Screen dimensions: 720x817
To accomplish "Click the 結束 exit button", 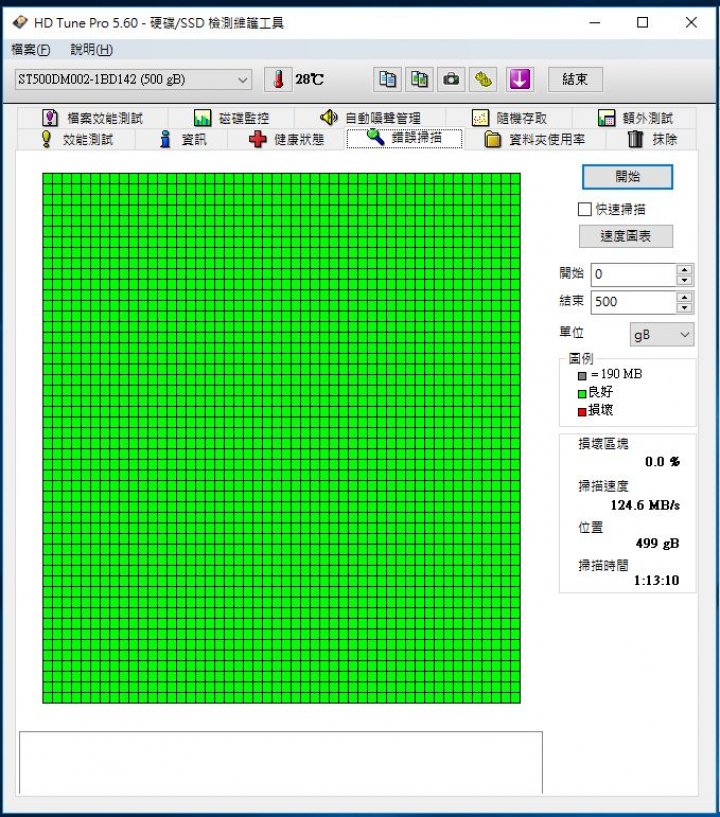I will click(x=575, y=79).
